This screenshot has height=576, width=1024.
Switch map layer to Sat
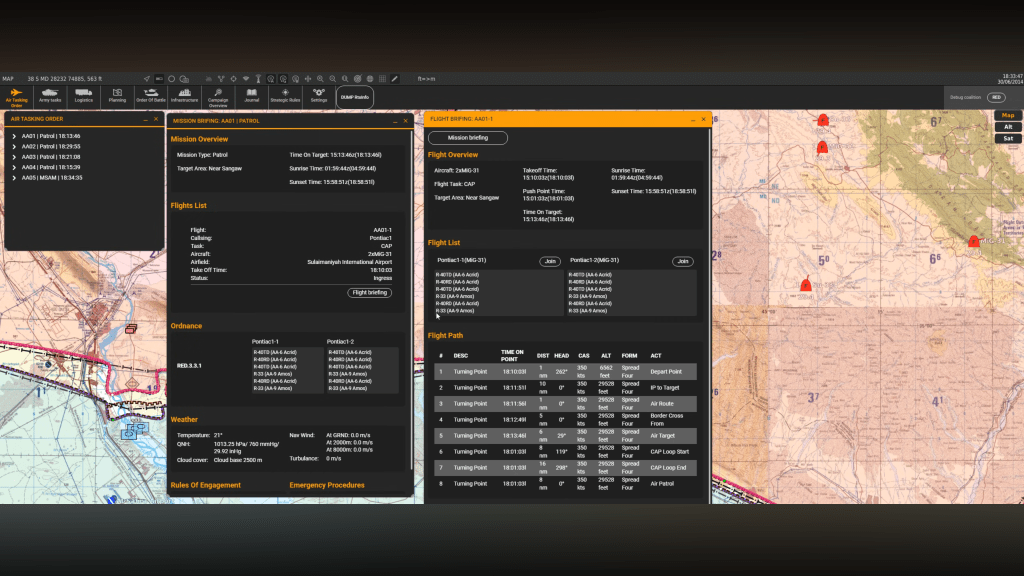1008,139
